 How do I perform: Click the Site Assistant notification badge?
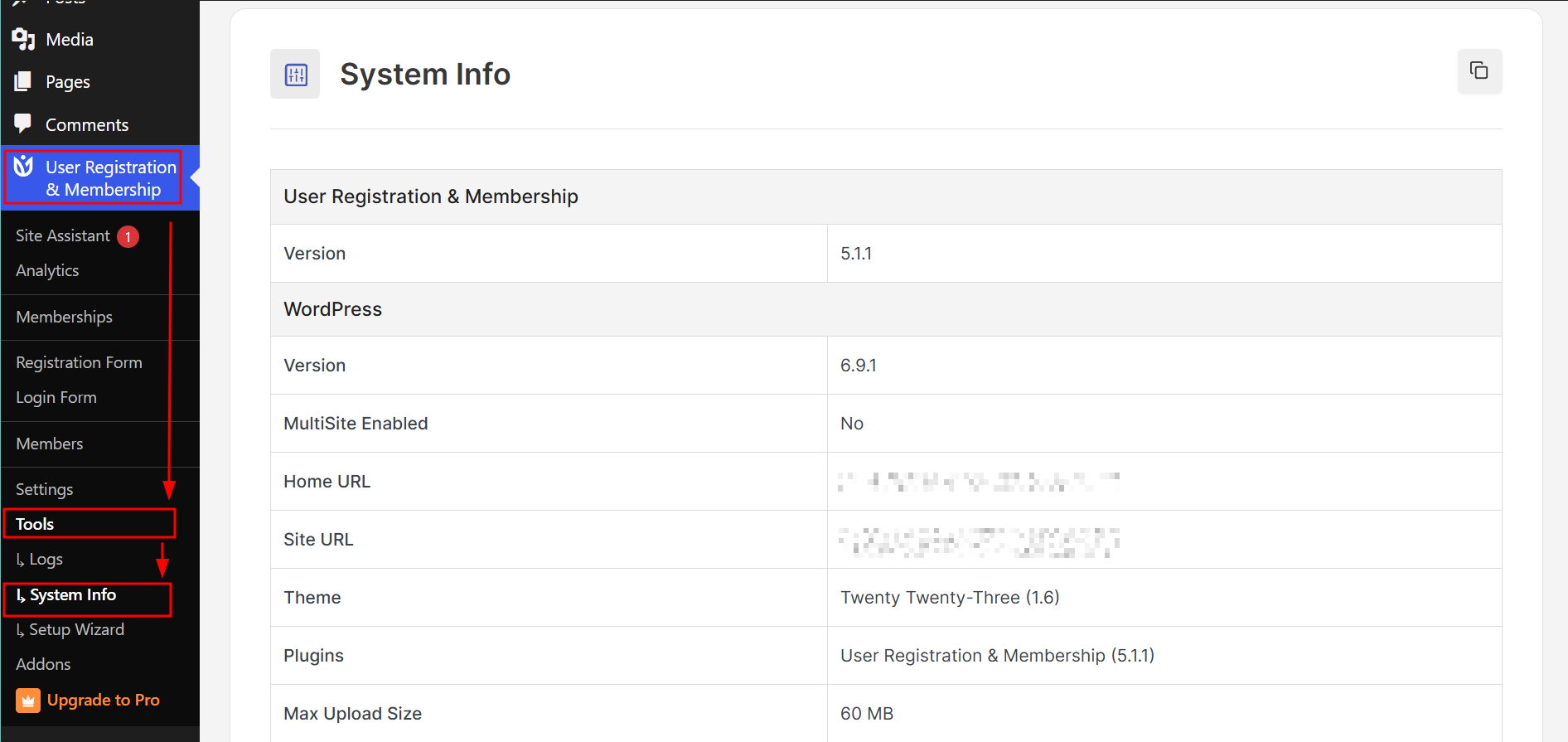point(128,236)
